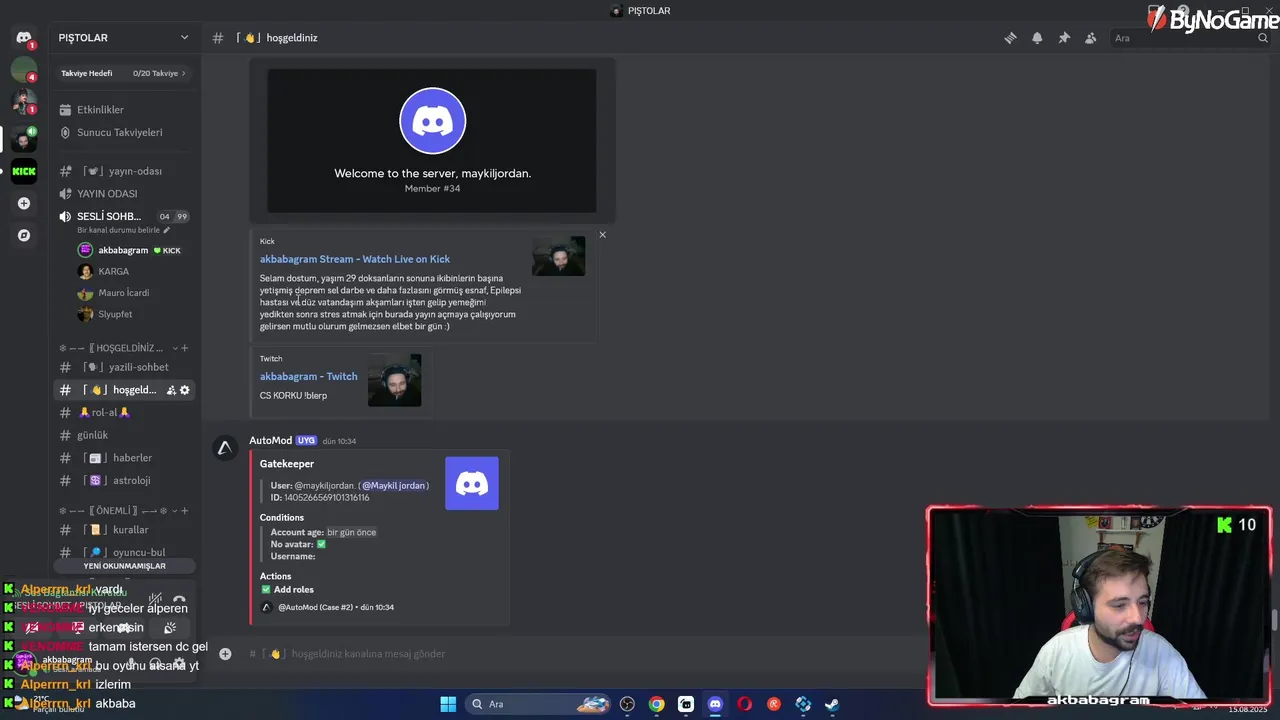
Task: Focus the hoşgeldiniz message input
Action: click(x=580, y=654)
